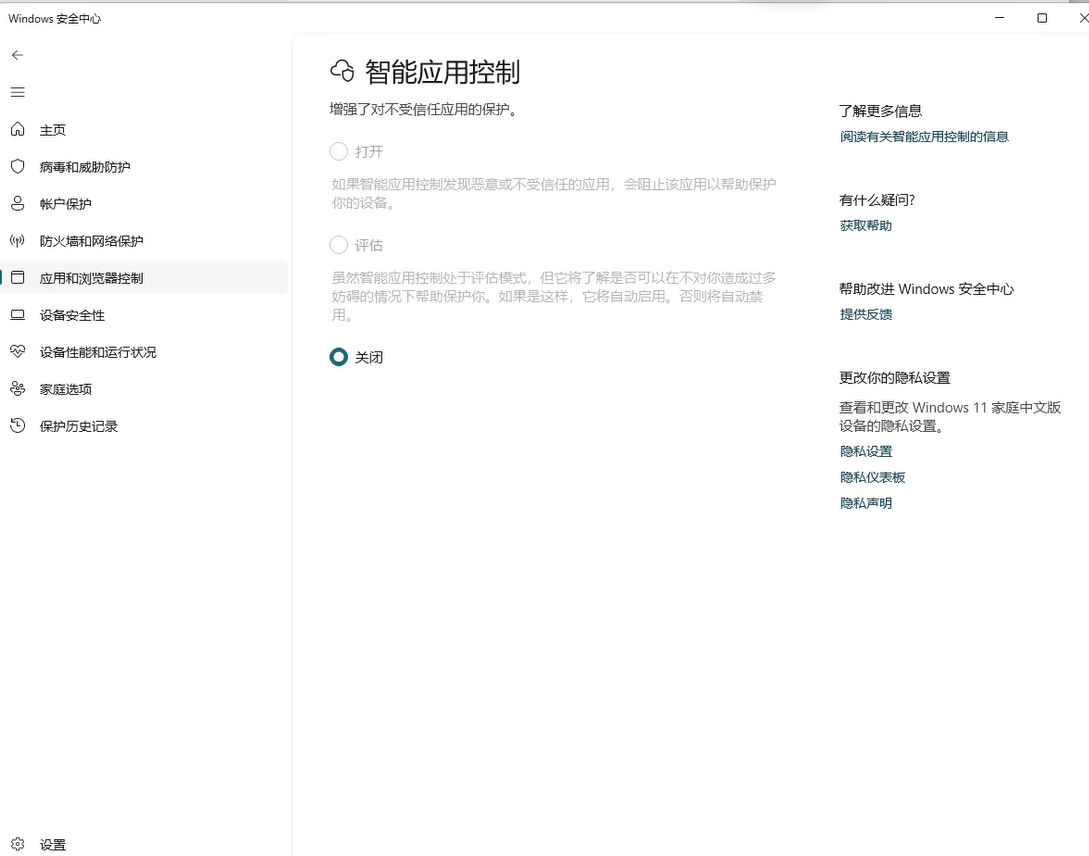This screenshot has height=856, width=1089.
Task: Select the 打开 radio button
Action: tap(339, 152)
